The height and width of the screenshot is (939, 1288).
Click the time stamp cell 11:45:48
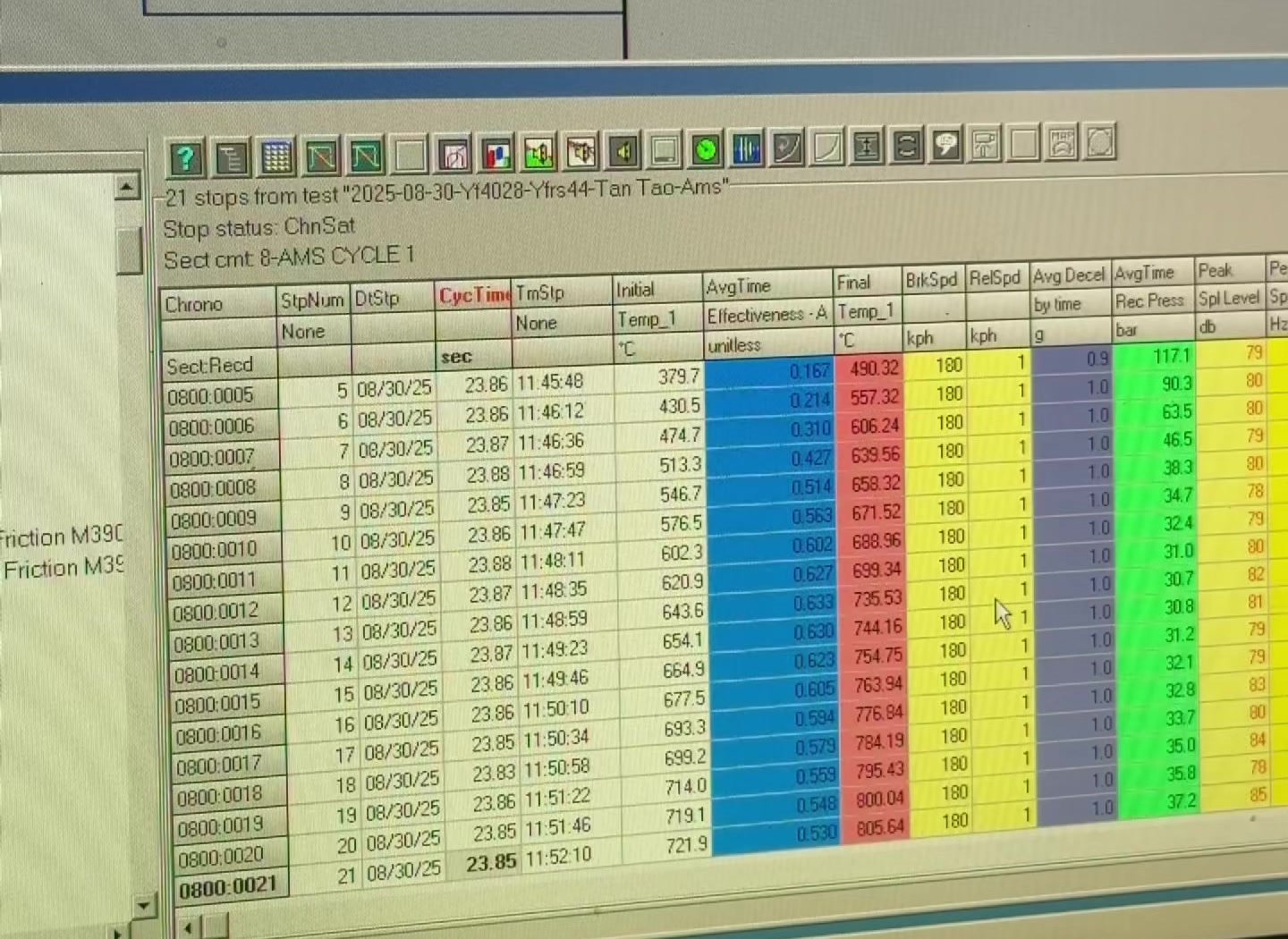(x=563, y=382)
